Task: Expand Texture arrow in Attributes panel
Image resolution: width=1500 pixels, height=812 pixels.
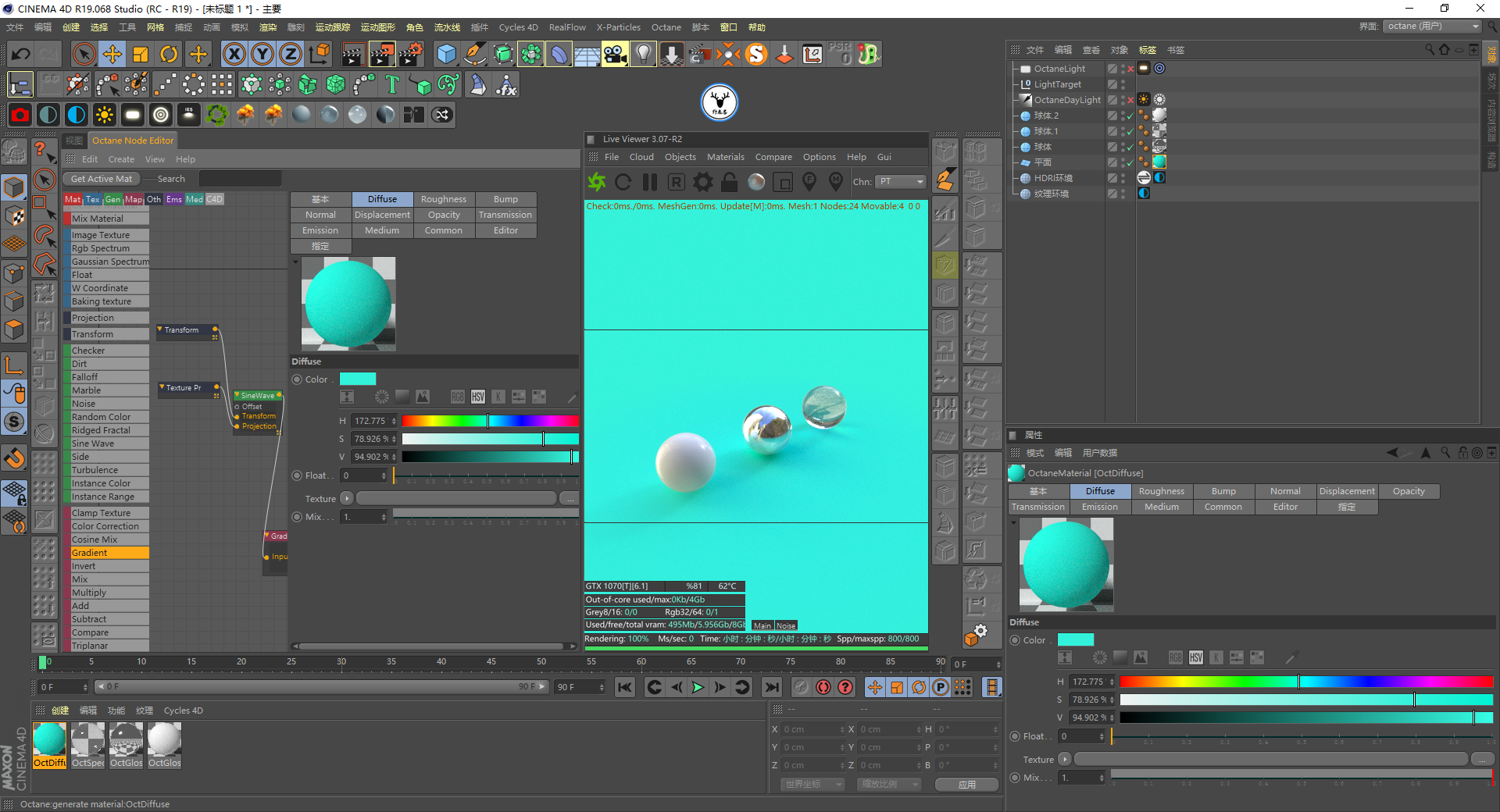Action: click(x=1065, y=759)
